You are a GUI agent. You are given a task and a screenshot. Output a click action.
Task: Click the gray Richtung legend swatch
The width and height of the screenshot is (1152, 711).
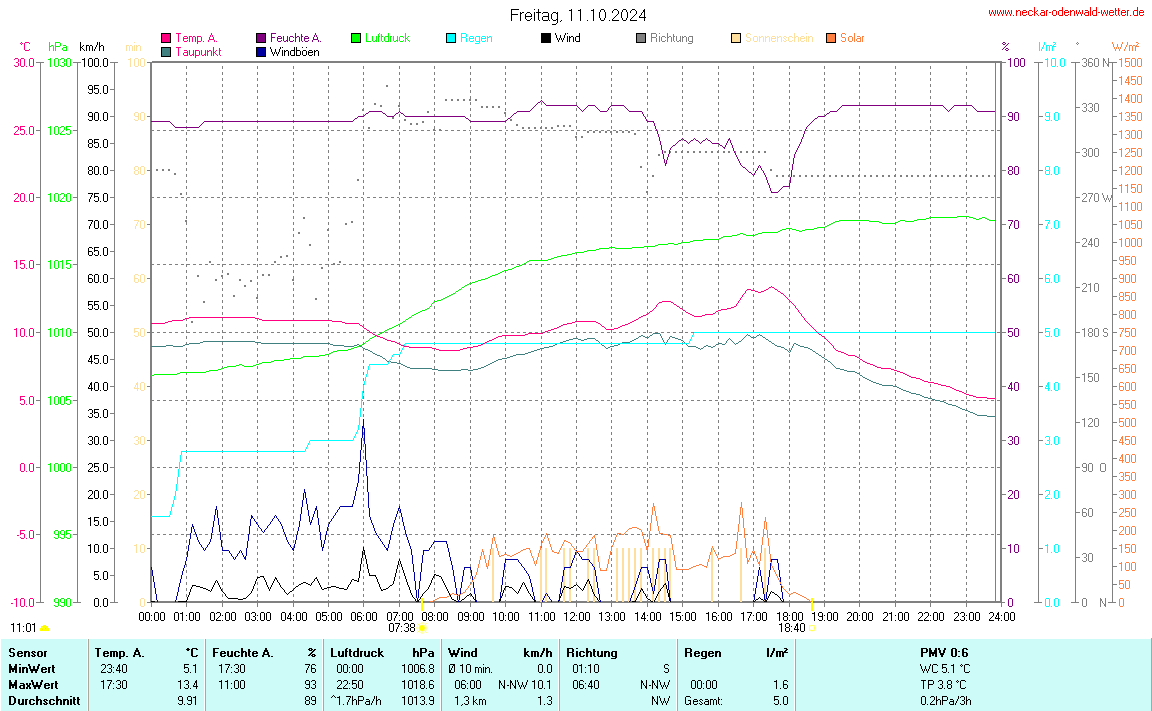coord(640,38)
